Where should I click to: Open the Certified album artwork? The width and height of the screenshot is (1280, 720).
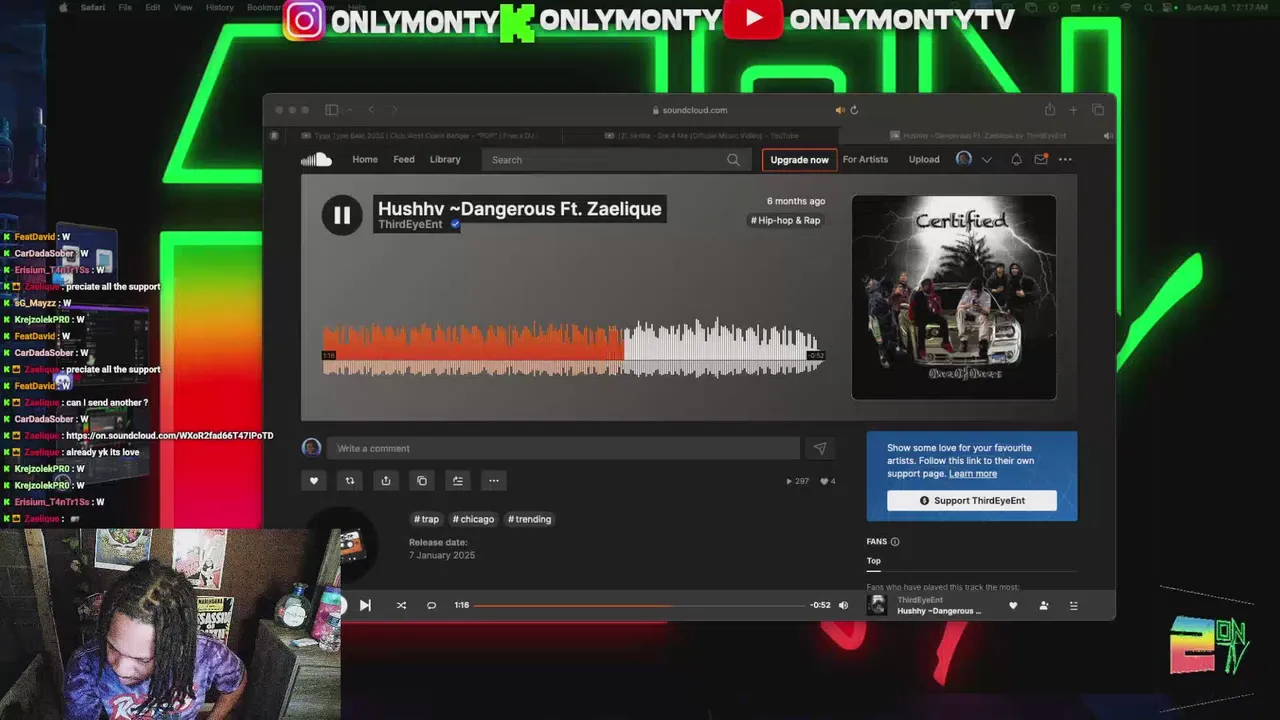pyautogui.click(x=954, y=297)
